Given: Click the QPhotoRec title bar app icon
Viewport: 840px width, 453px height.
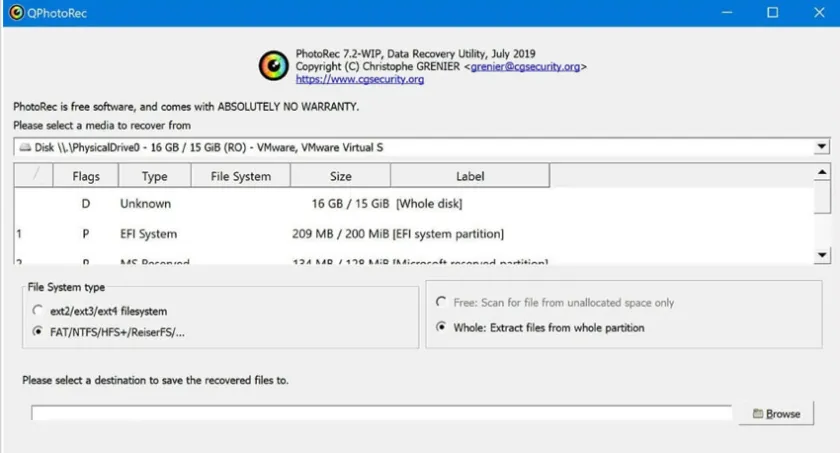Looking at the screenshot, I should tap(15, 13).
